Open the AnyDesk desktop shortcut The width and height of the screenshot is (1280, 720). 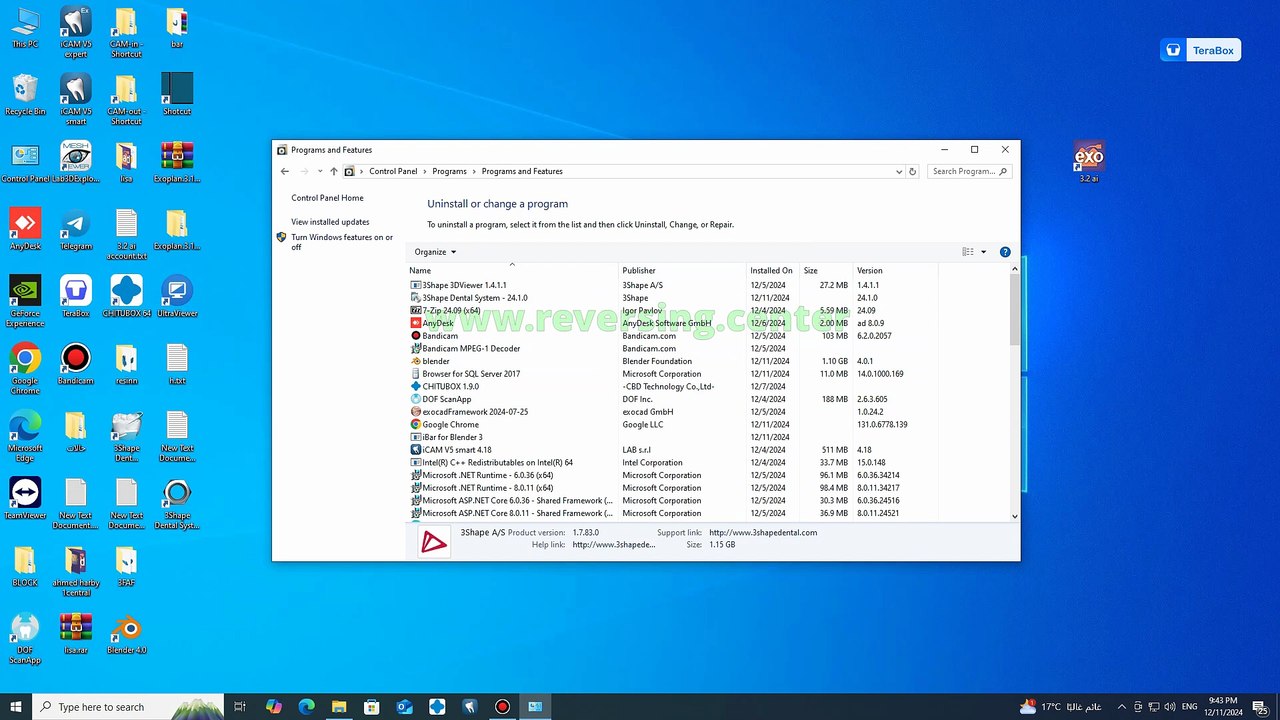tap(25, 229)
